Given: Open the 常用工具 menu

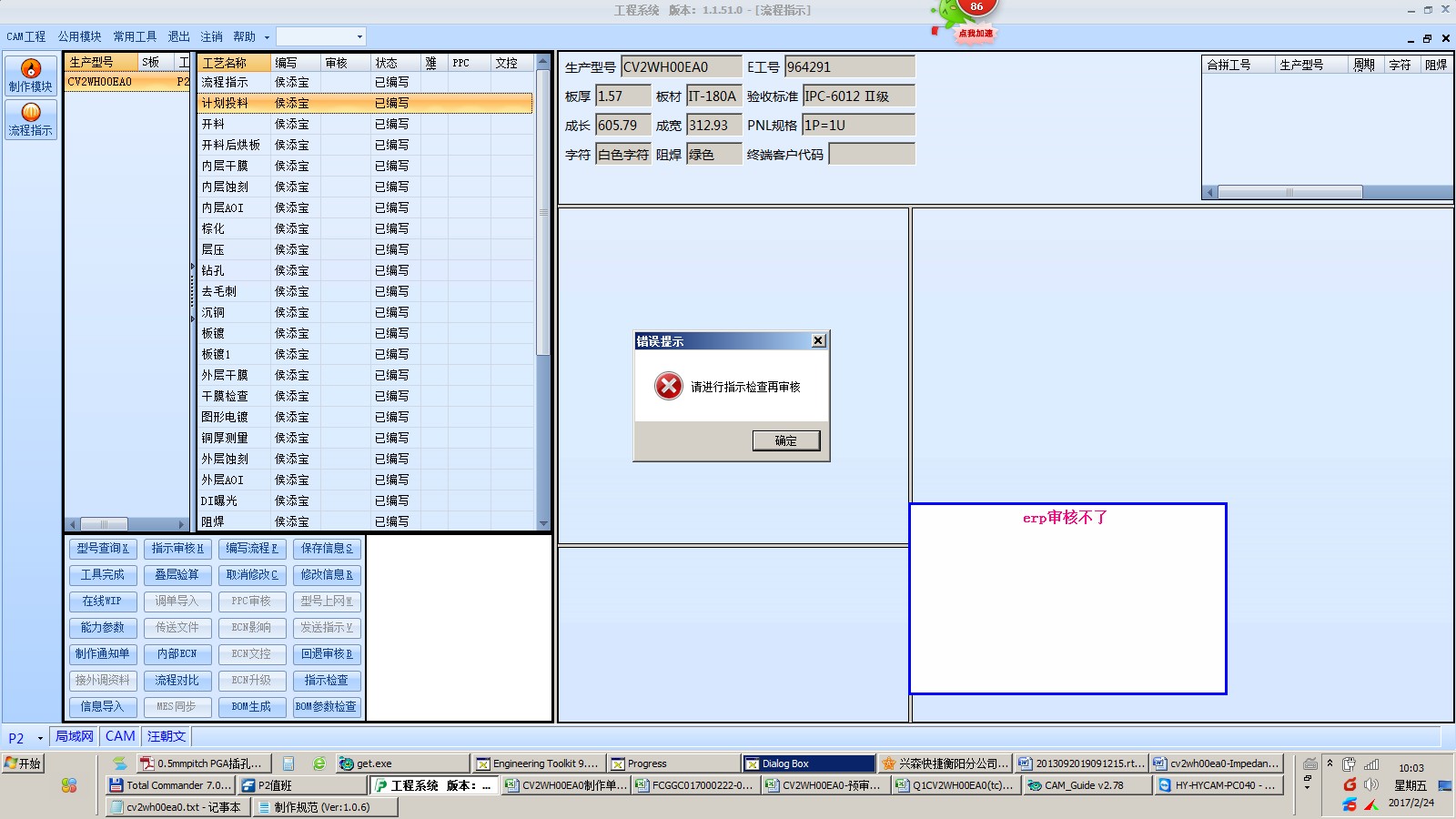Looking at the screenshot, I should pos(135,36).
